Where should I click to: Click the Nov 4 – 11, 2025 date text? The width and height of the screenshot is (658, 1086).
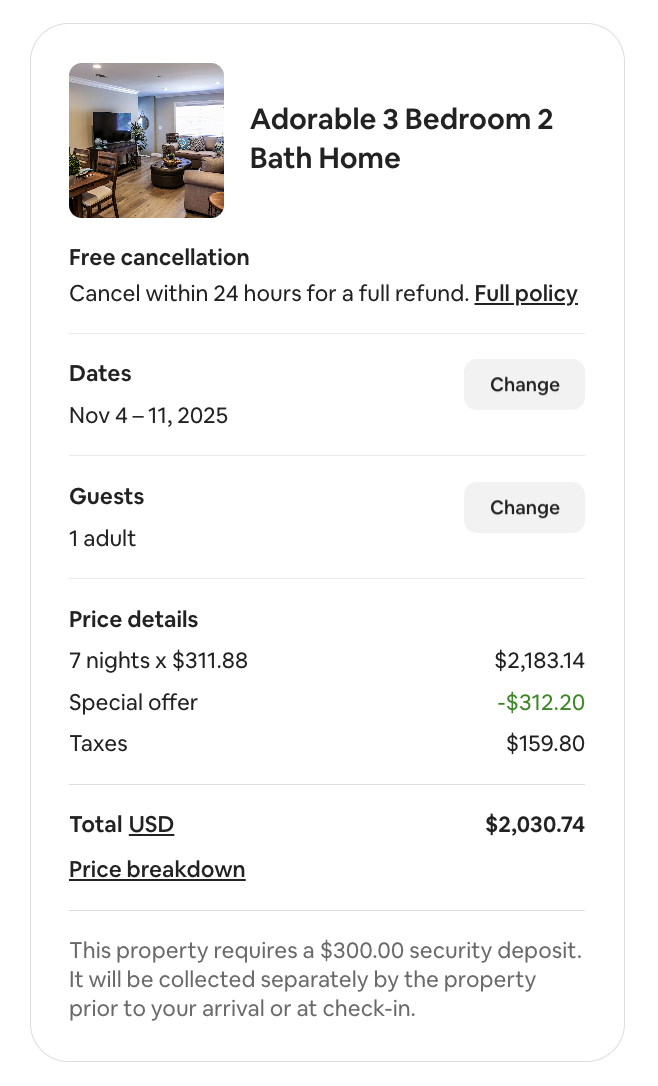[148, 415]
